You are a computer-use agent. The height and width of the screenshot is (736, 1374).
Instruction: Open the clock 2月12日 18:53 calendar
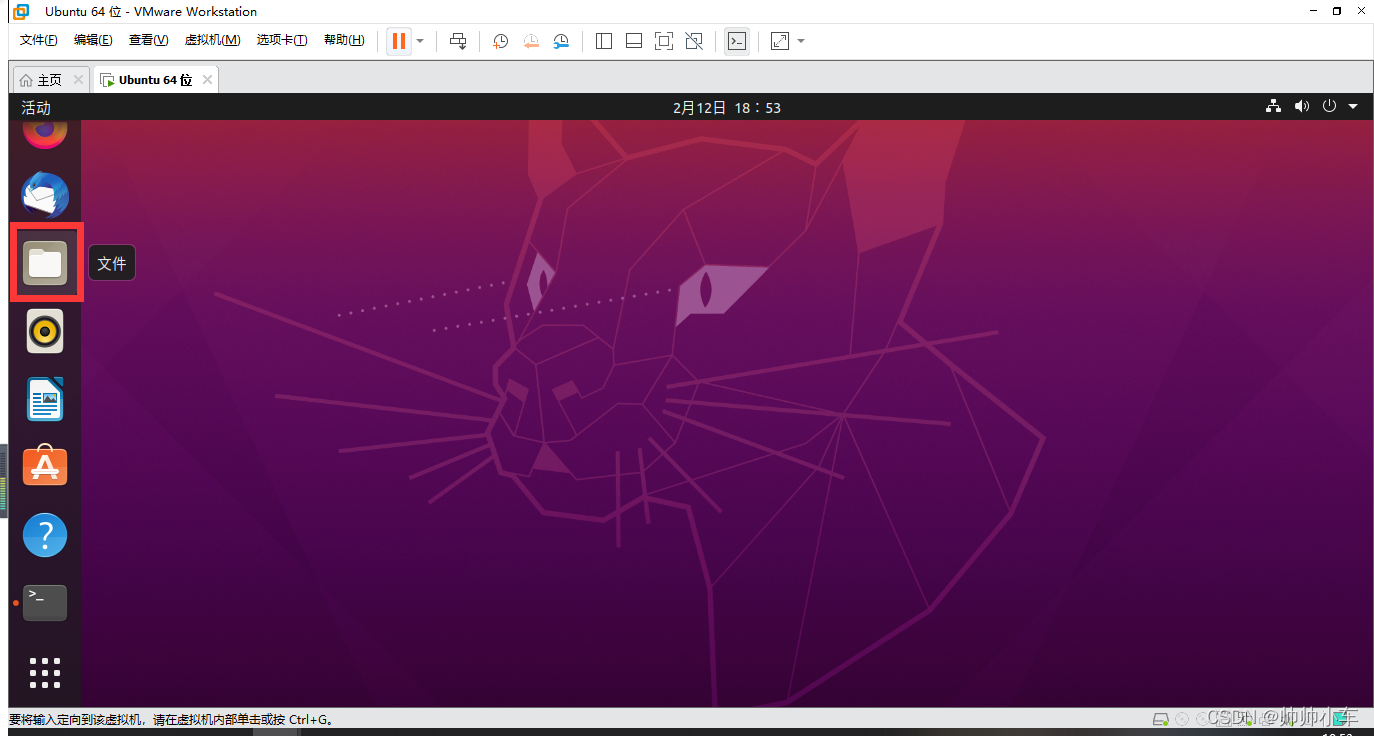point(727,107)
